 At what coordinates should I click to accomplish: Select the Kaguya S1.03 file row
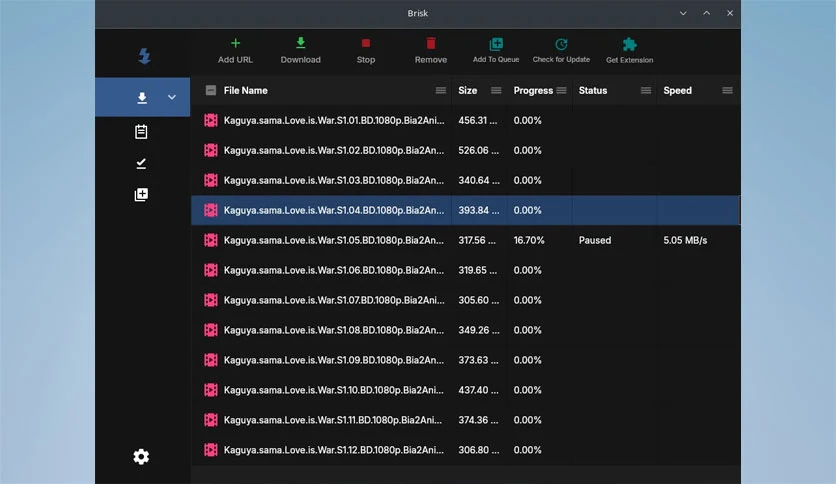click(x=465, y=180)
